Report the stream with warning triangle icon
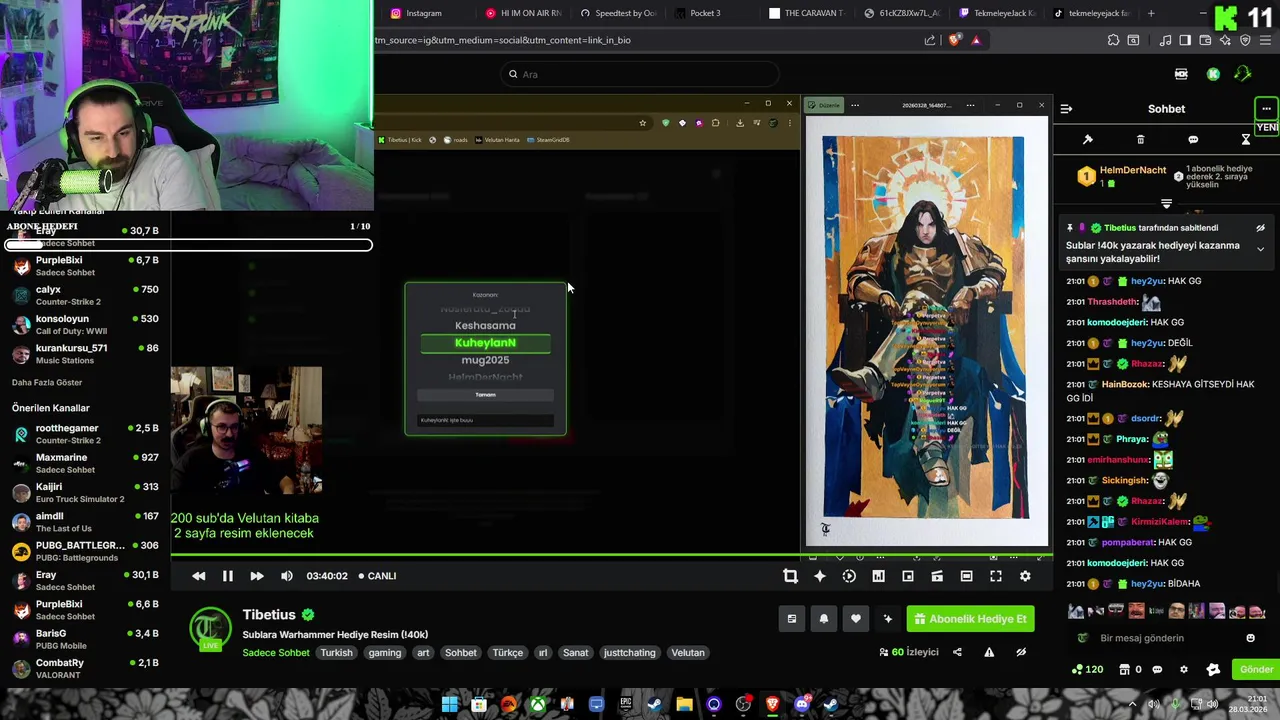Image resolution: width=1280 pixels, height=720 pixels. [989, 652]
